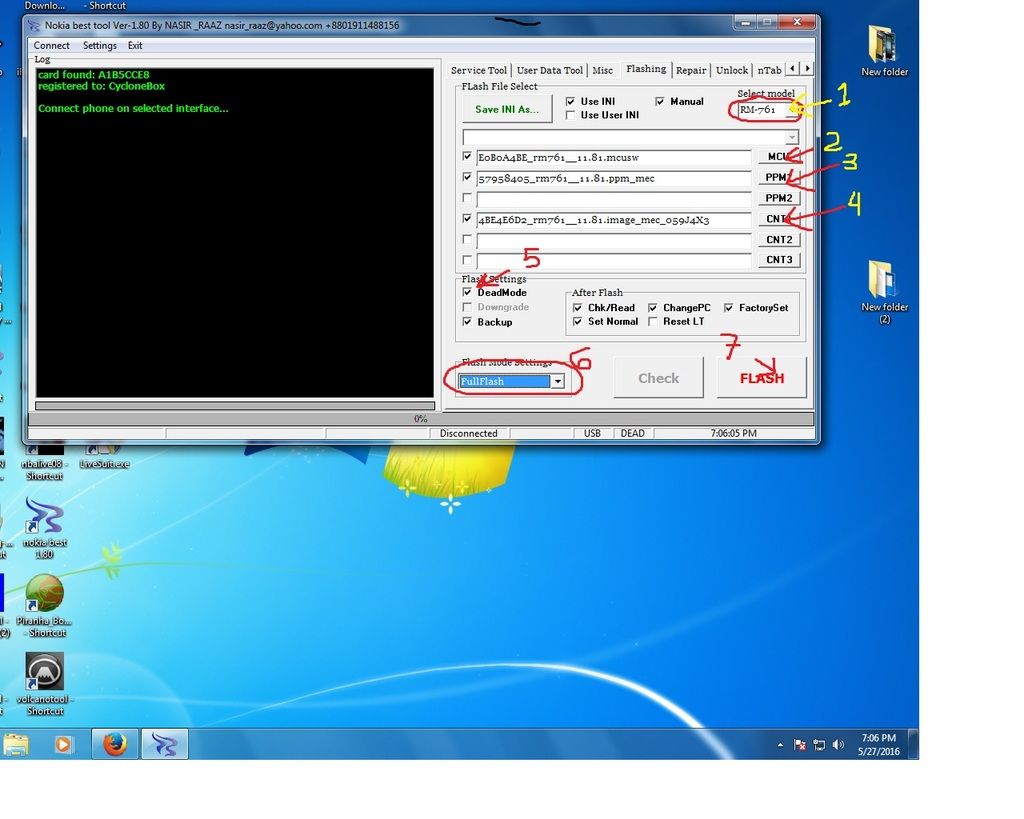Open the volcanotool desktop shortcut

click(44, 672)
